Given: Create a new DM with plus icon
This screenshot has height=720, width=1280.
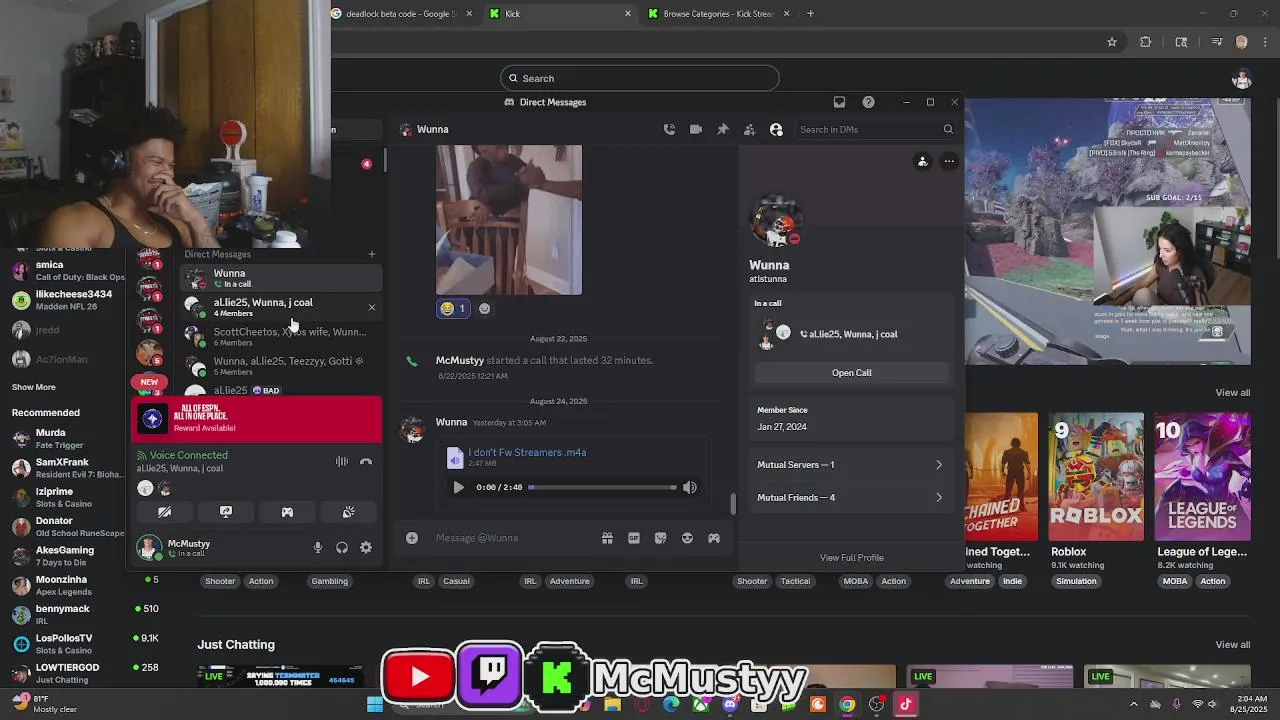Looking at the screenshot, I should tap(372, 254).
